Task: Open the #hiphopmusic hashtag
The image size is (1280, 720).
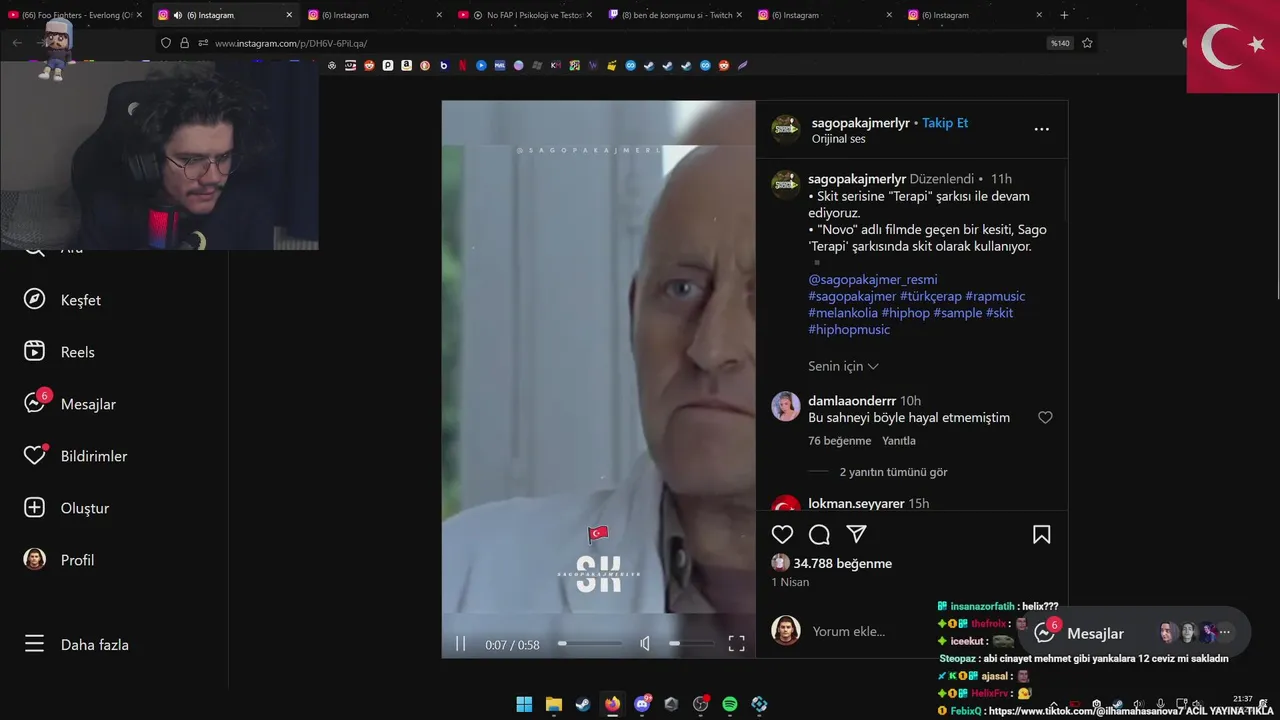Action: (x=849, y=329)
